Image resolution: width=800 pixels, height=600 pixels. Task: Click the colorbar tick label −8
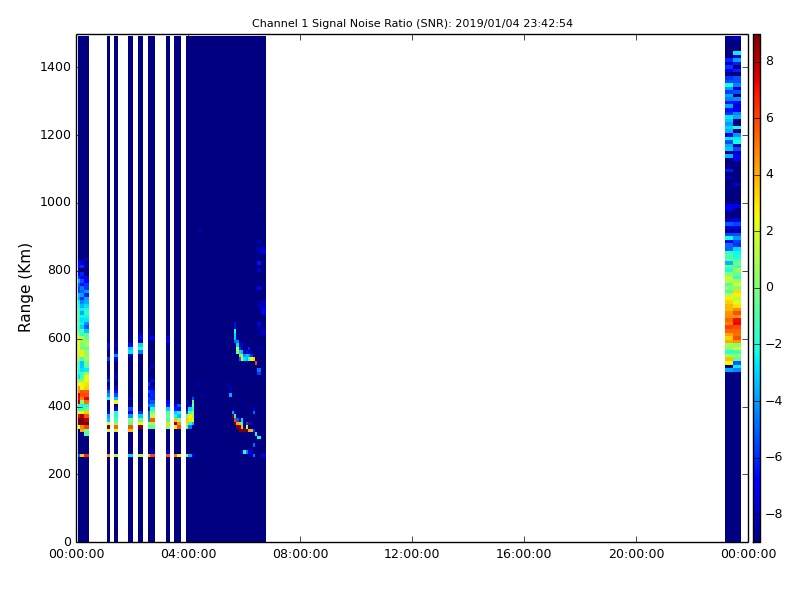click(x=774, y=514)
